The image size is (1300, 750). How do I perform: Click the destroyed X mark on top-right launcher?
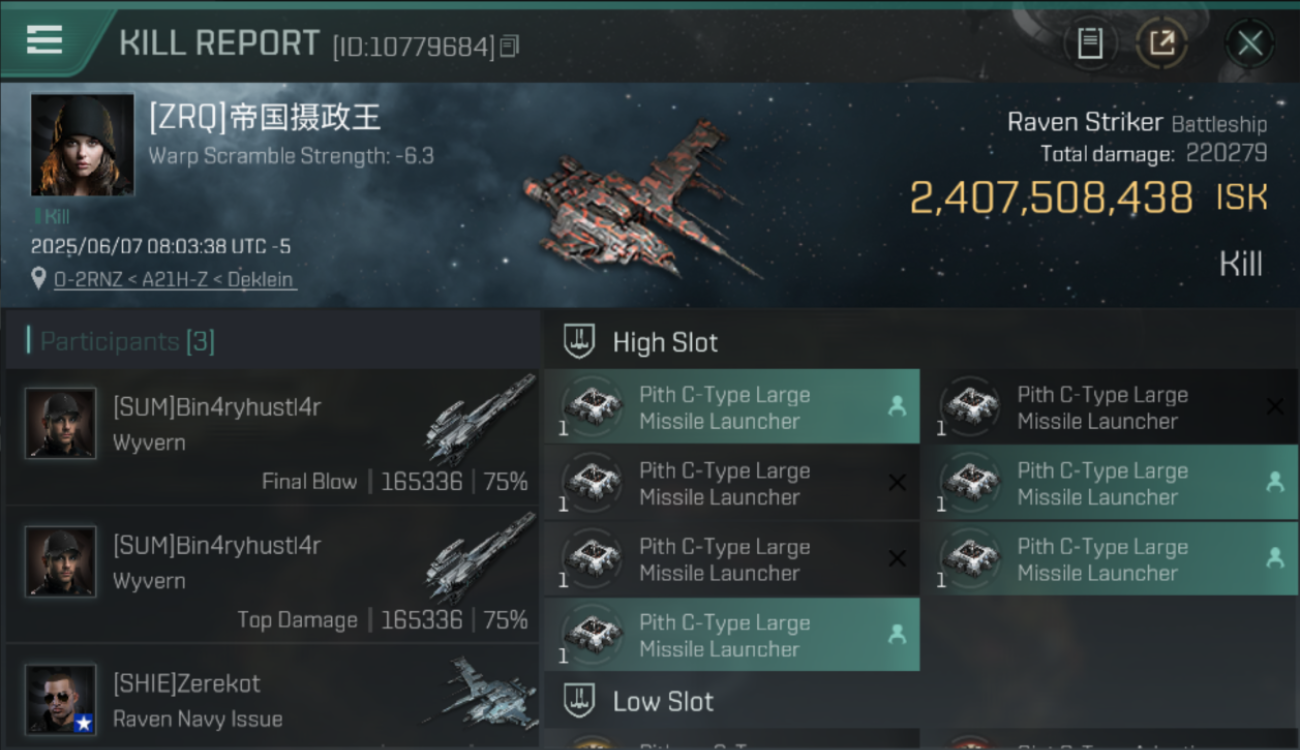click(x=1275, y=406)
